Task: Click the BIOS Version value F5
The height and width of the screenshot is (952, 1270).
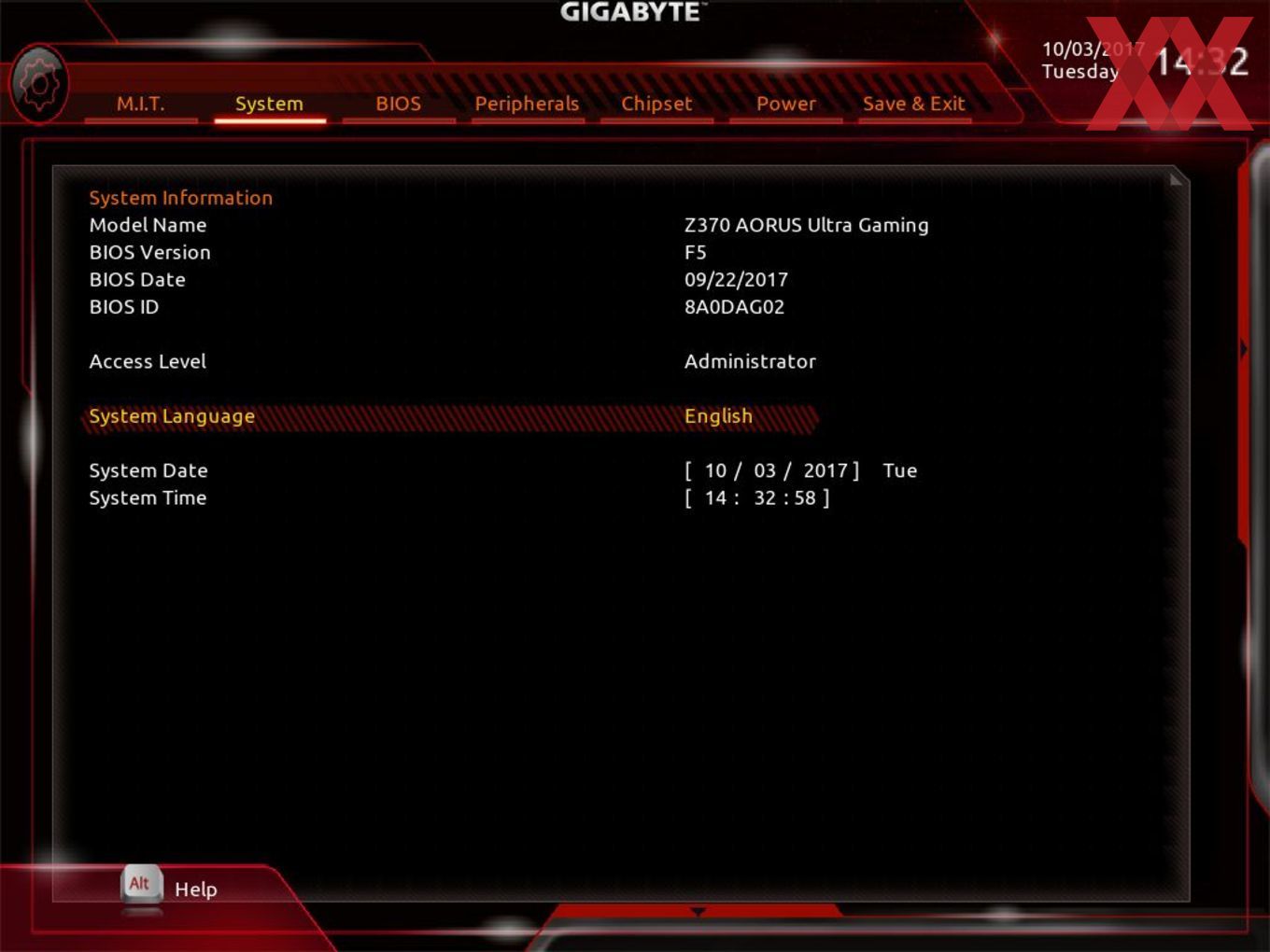Action: click(x=695, y=252)
